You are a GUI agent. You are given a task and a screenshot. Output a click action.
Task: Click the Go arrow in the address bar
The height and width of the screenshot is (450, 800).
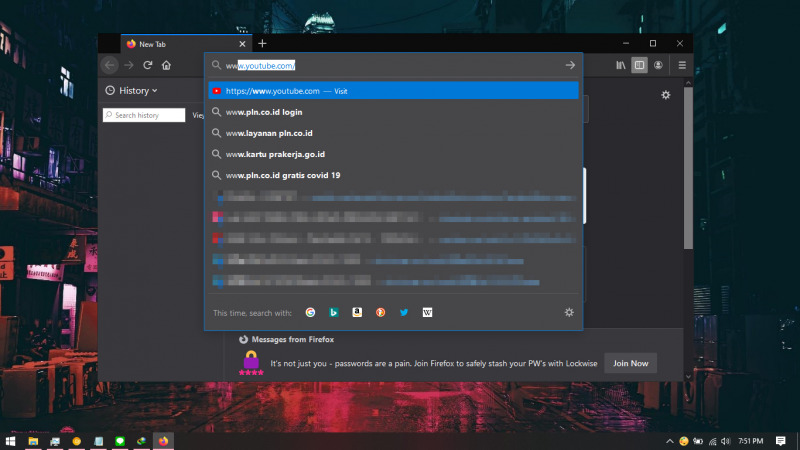tap(570, 65)
